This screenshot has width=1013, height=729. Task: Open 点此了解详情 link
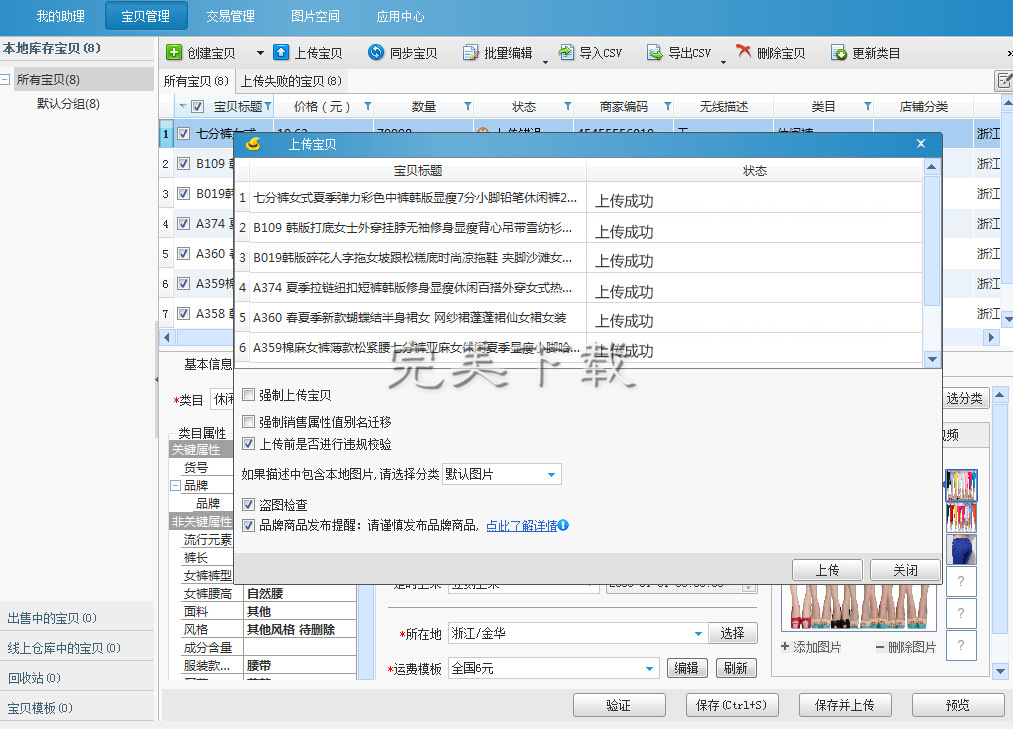pos(521,525)
